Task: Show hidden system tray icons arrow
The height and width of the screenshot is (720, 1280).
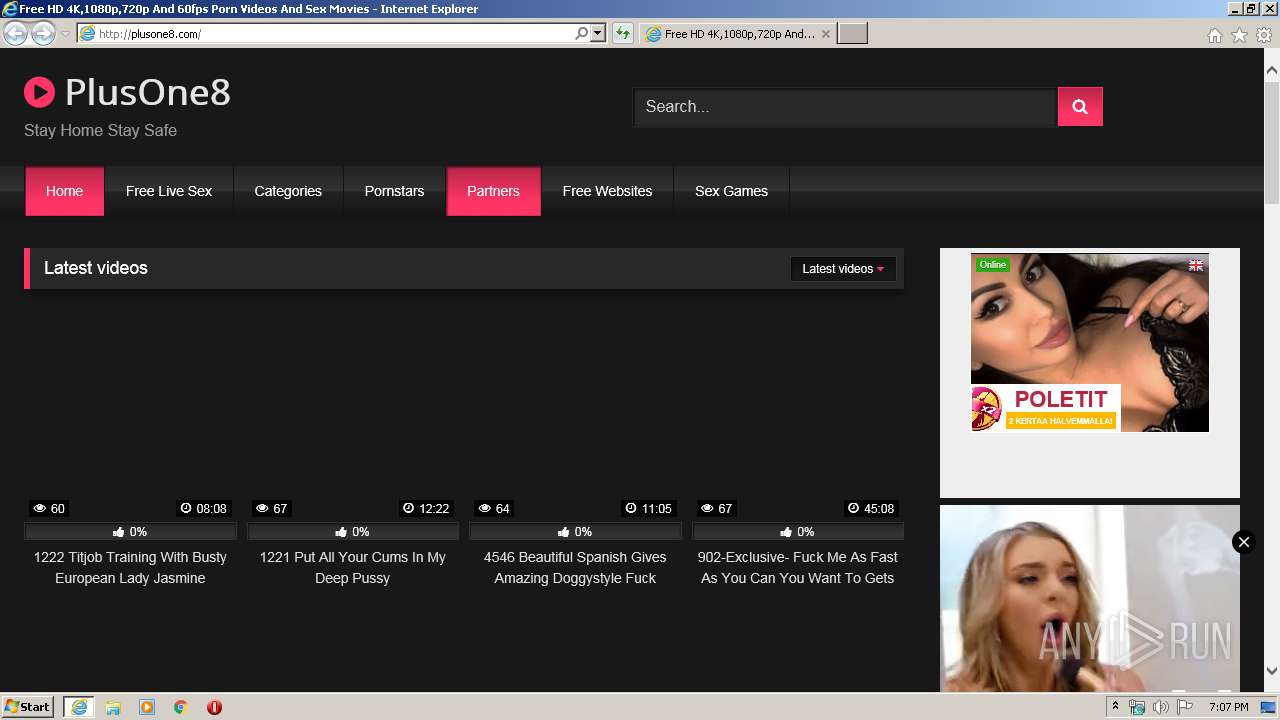Action: point(1116,707)
